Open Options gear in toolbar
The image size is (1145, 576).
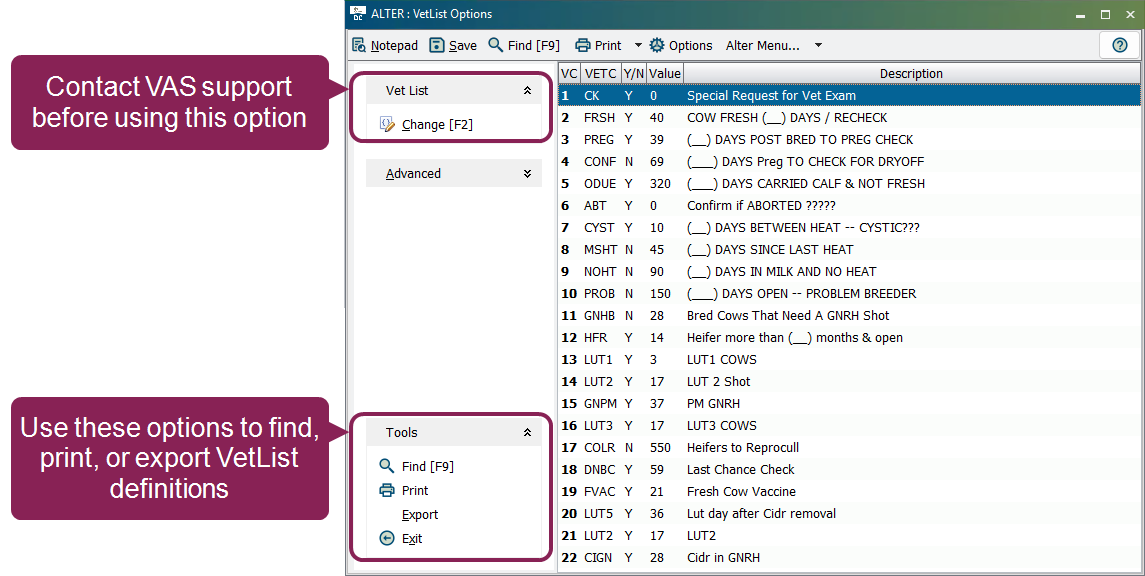click(657, 45)
